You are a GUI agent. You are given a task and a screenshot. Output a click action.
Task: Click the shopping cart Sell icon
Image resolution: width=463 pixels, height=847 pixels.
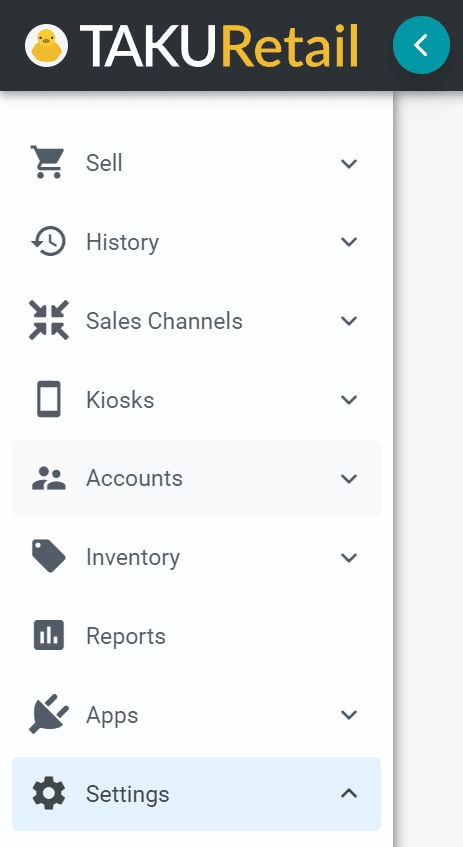coord(48,162)
